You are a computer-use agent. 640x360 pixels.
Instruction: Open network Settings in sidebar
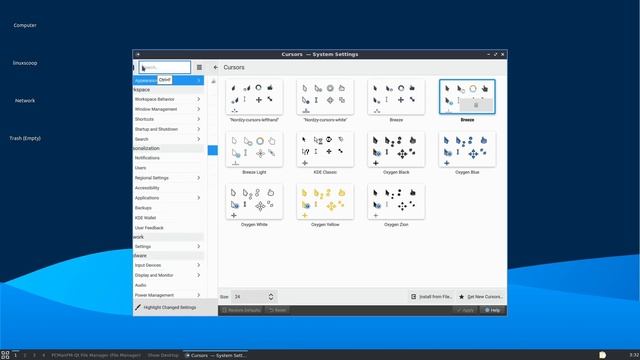(168, 247)
